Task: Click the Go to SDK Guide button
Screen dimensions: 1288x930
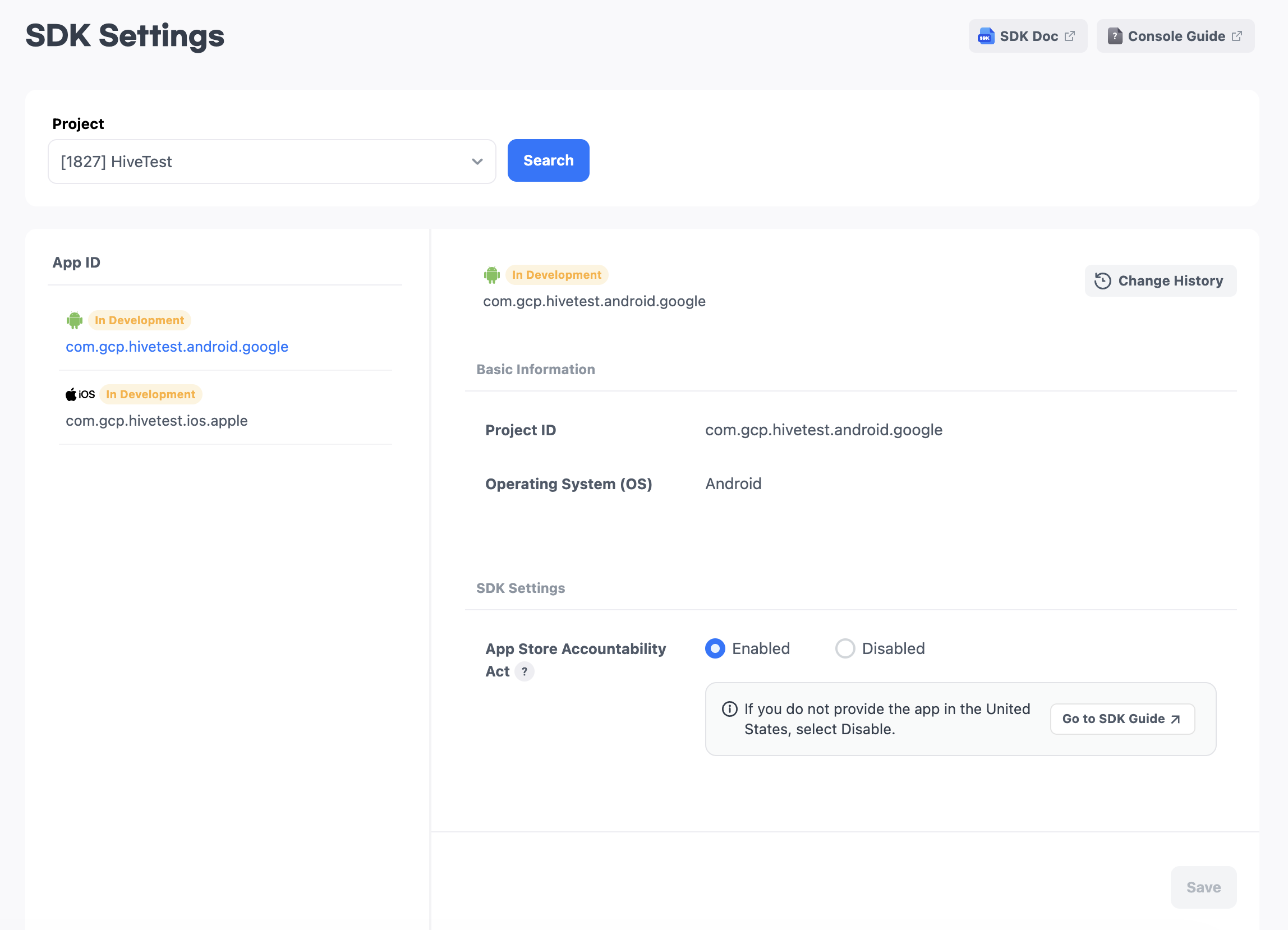Action: (1121, 719)
